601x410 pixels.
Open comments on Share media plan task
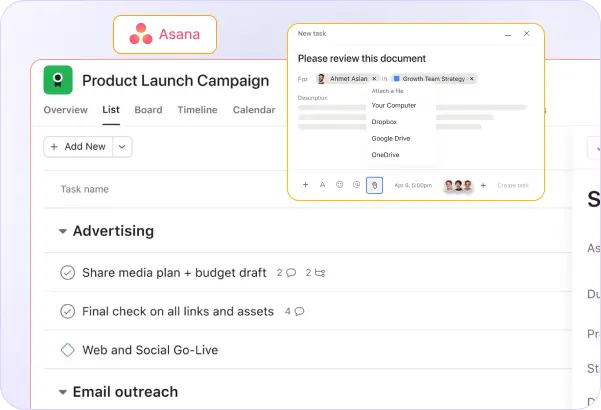(x=286, y=273)
